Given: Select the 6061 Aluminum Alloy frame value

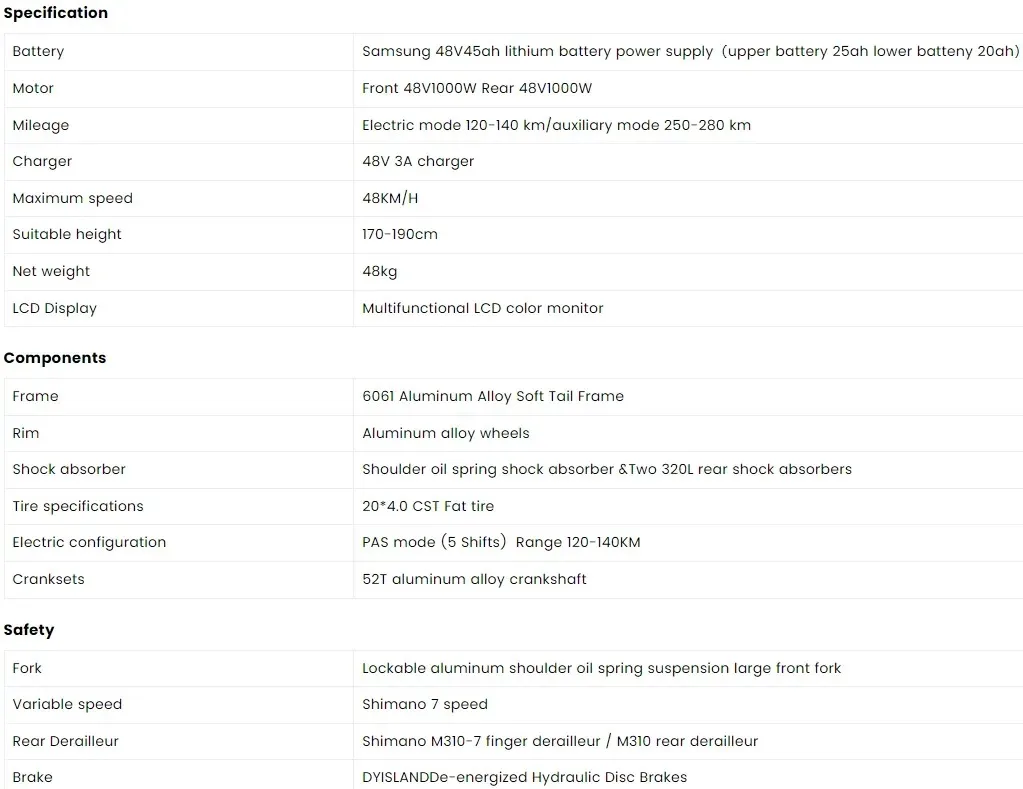Looking at the screenshot, I should (493, 396).
